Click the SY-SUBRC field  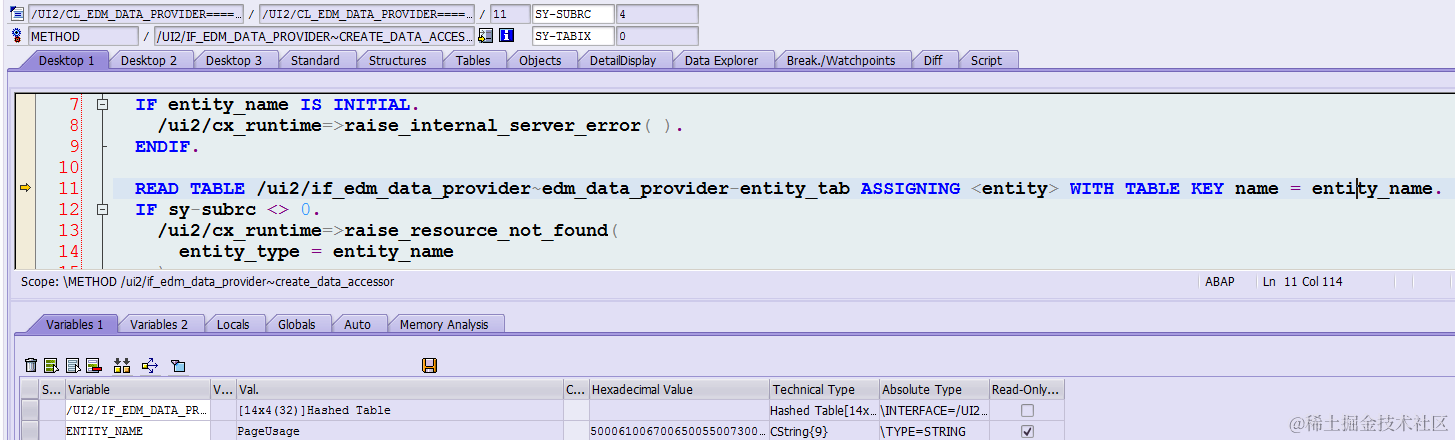573,14
